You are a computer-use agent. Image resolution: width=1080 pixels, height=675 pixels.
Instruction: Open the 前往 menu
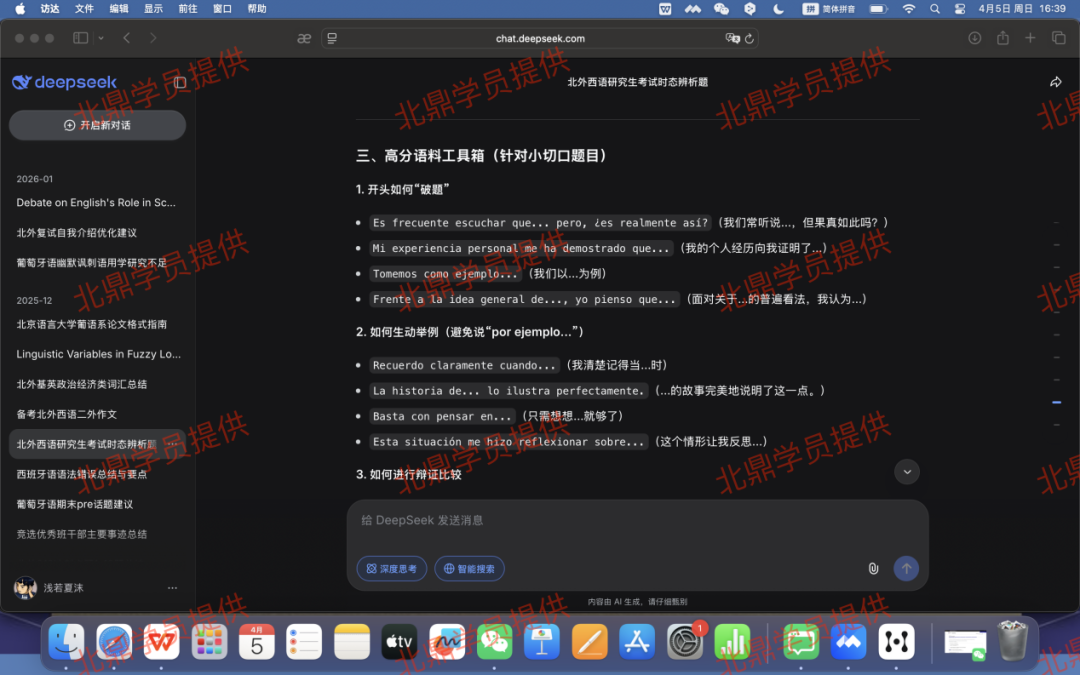click(x=187, y=9)
